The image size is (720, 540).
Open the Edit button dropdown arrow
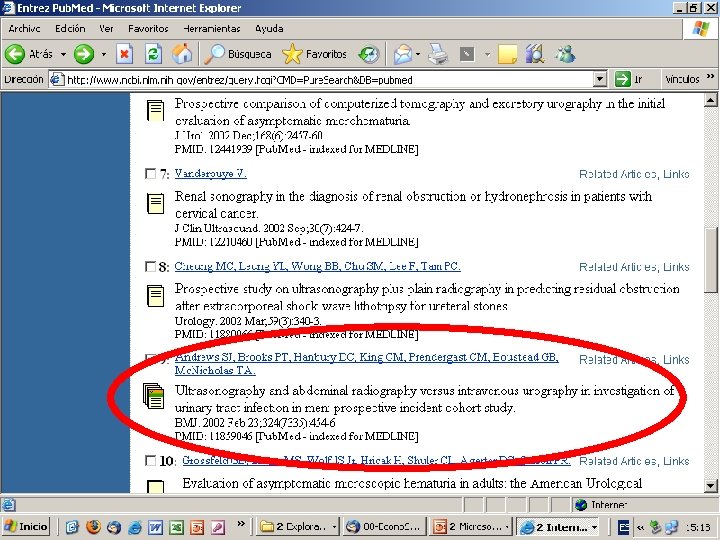(487, 54)
